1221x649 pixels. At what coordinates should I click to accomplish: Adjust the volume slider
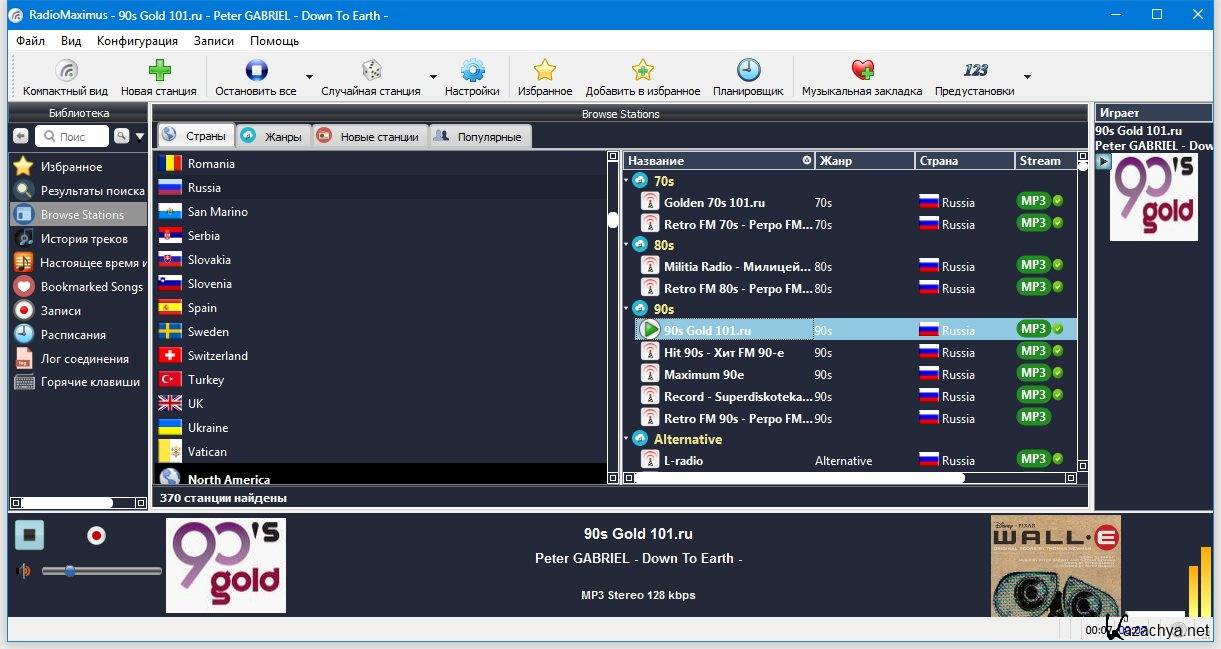[x=70, y=571]
